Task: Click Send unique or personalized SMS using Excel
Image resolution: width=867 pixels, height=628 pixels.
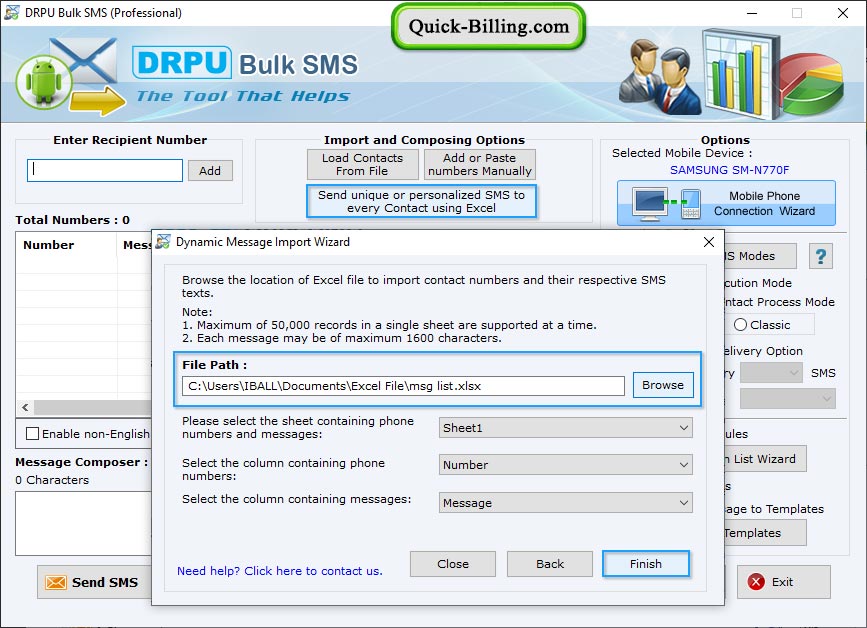Action: (421, 201)
